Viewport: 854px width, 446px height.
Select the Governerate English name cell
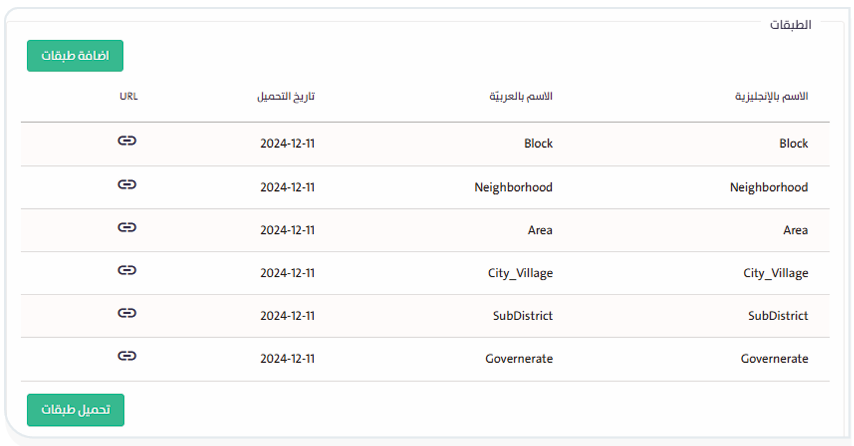coord(774,359)
